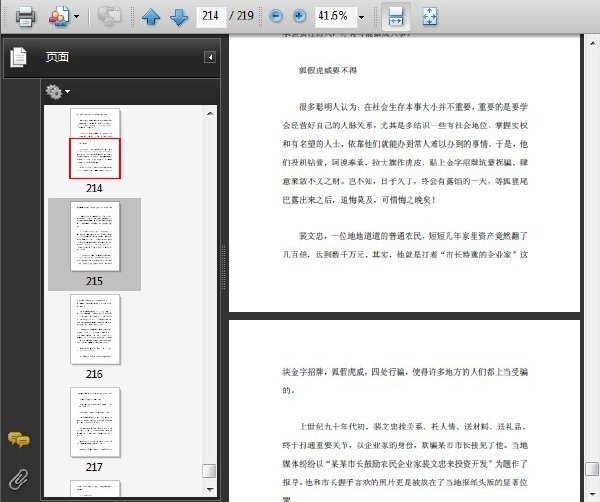Click the Print icon in the toolbar
600x502 pixels.
(x=26, y=16)
